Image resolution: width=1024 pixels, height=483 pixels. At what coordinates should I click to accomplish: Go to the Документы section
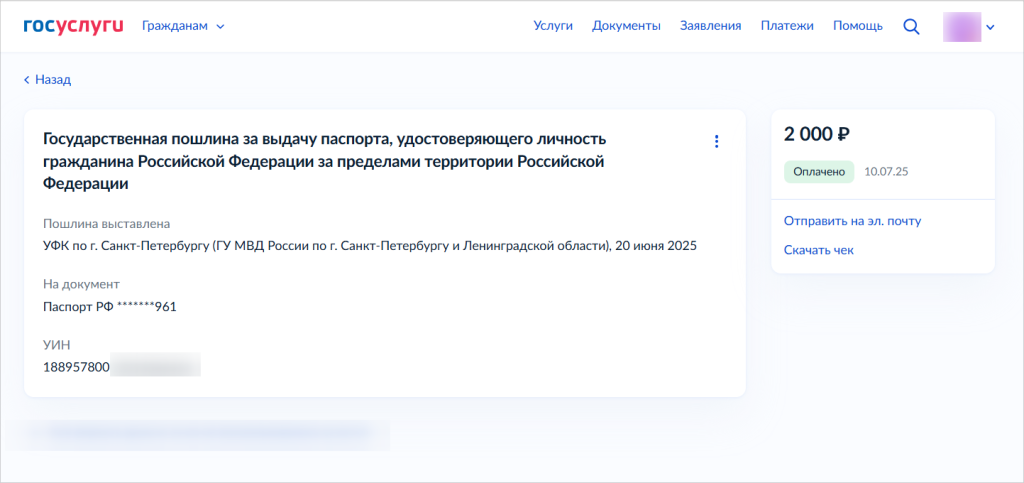[x=626, y=26]
